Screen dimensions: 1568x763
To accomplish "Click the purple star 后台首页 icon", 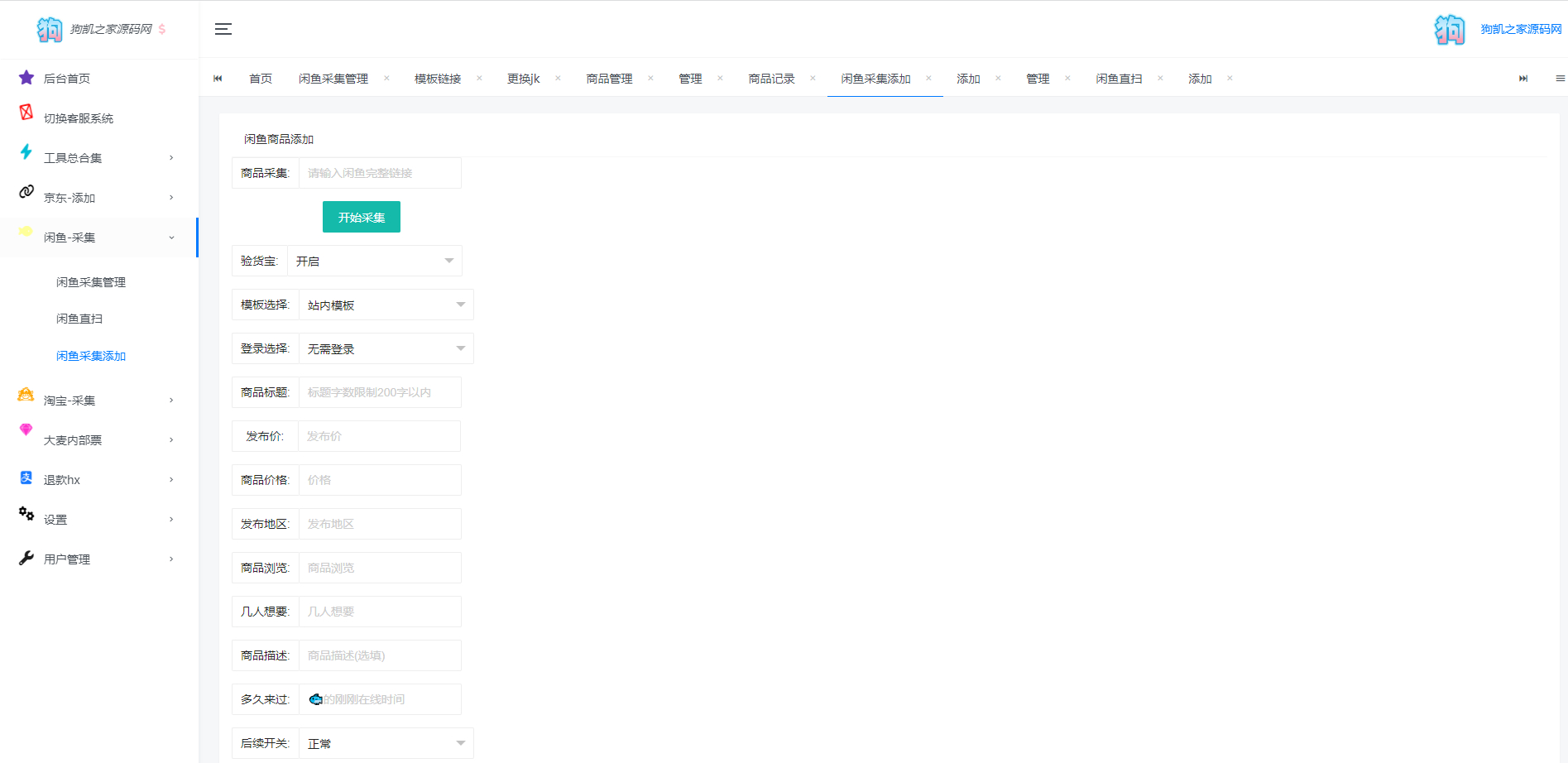I will click(x=26, y=78).
